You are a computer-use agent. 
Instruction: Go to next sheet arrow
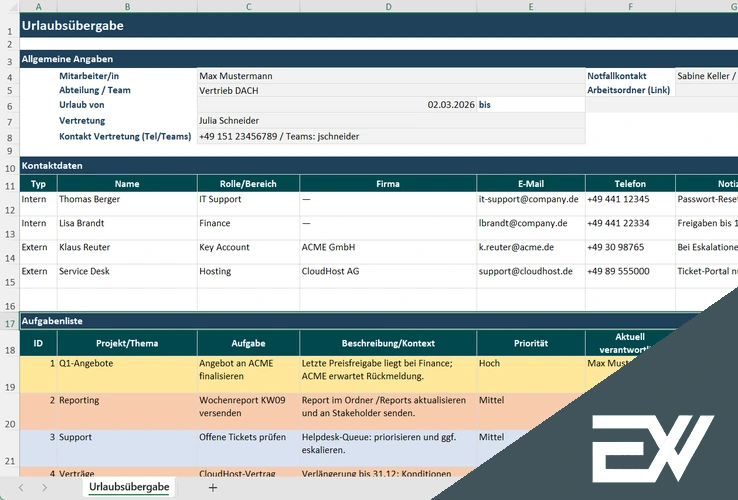click(x=44, y=488)
